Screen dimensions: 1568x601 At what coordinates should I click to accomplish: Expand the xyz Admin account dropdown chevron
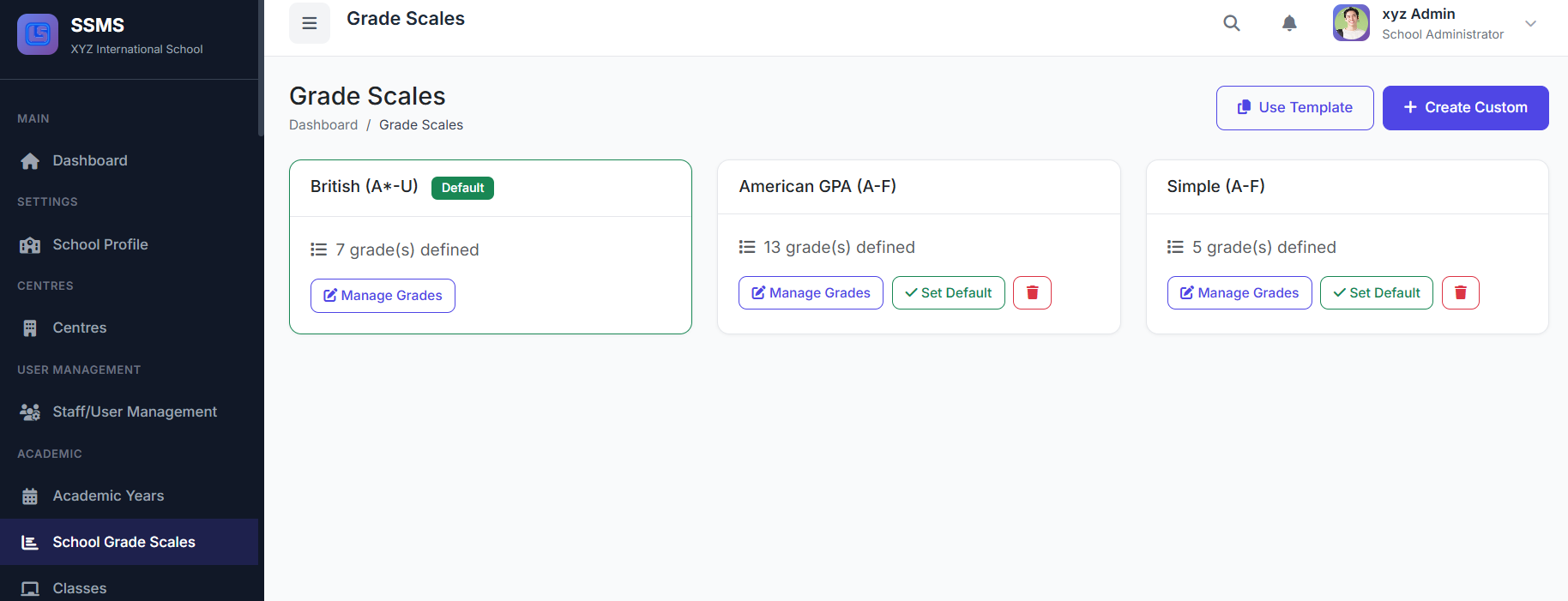click(1530, 23)
